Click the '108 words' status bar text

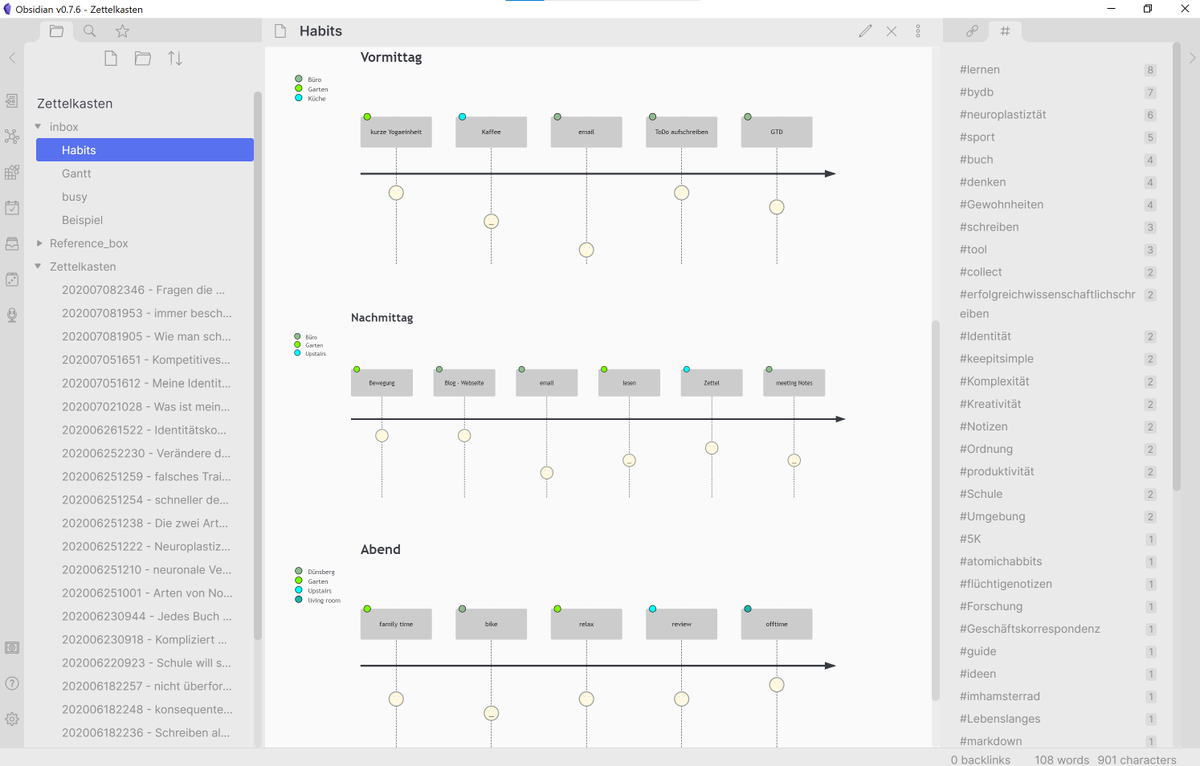tap(1060, 760)
